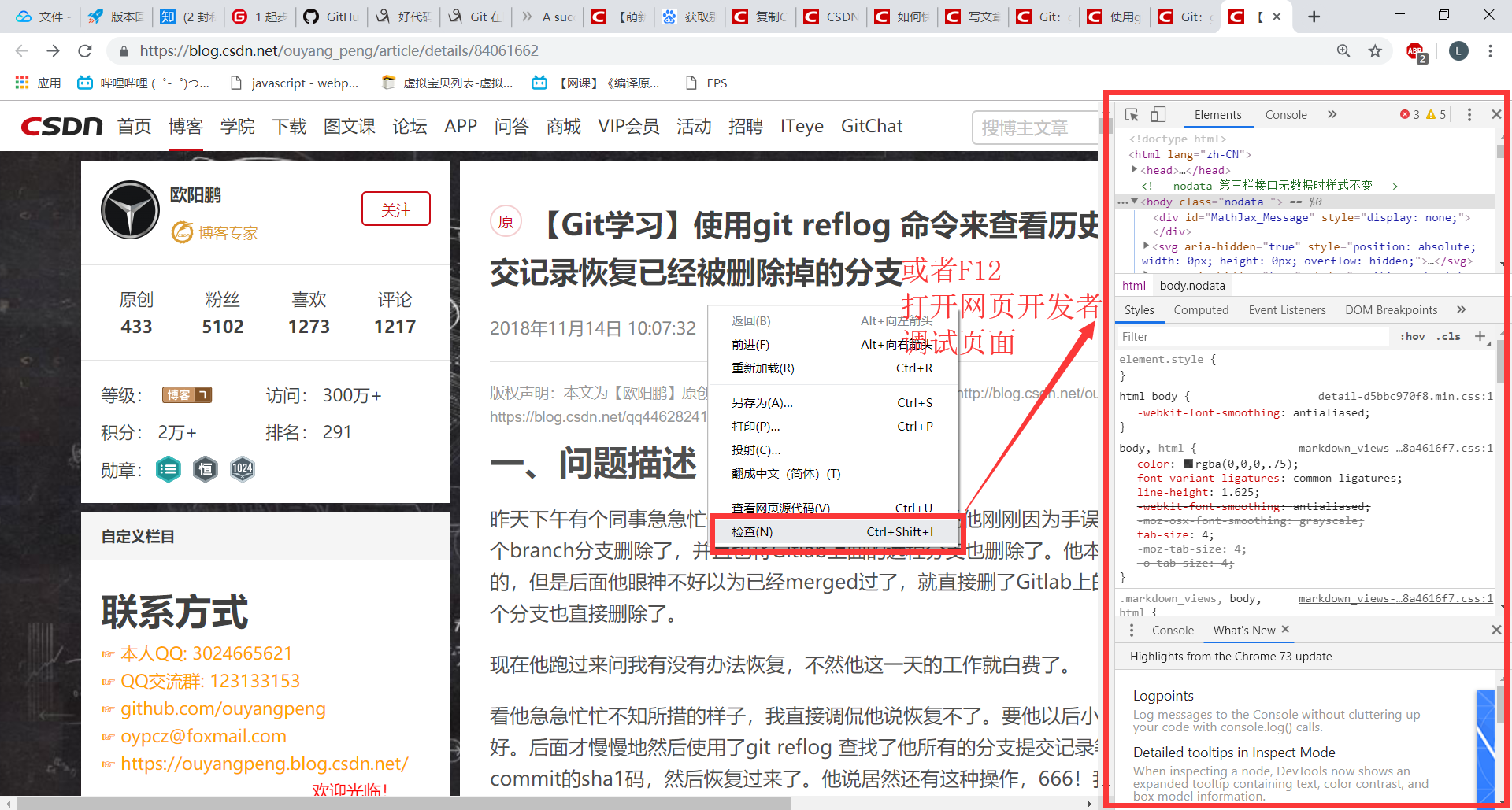1512x810 pixels.
Task: Toggle the device toolbar icon in DevTools
Action: point(1158,115)
